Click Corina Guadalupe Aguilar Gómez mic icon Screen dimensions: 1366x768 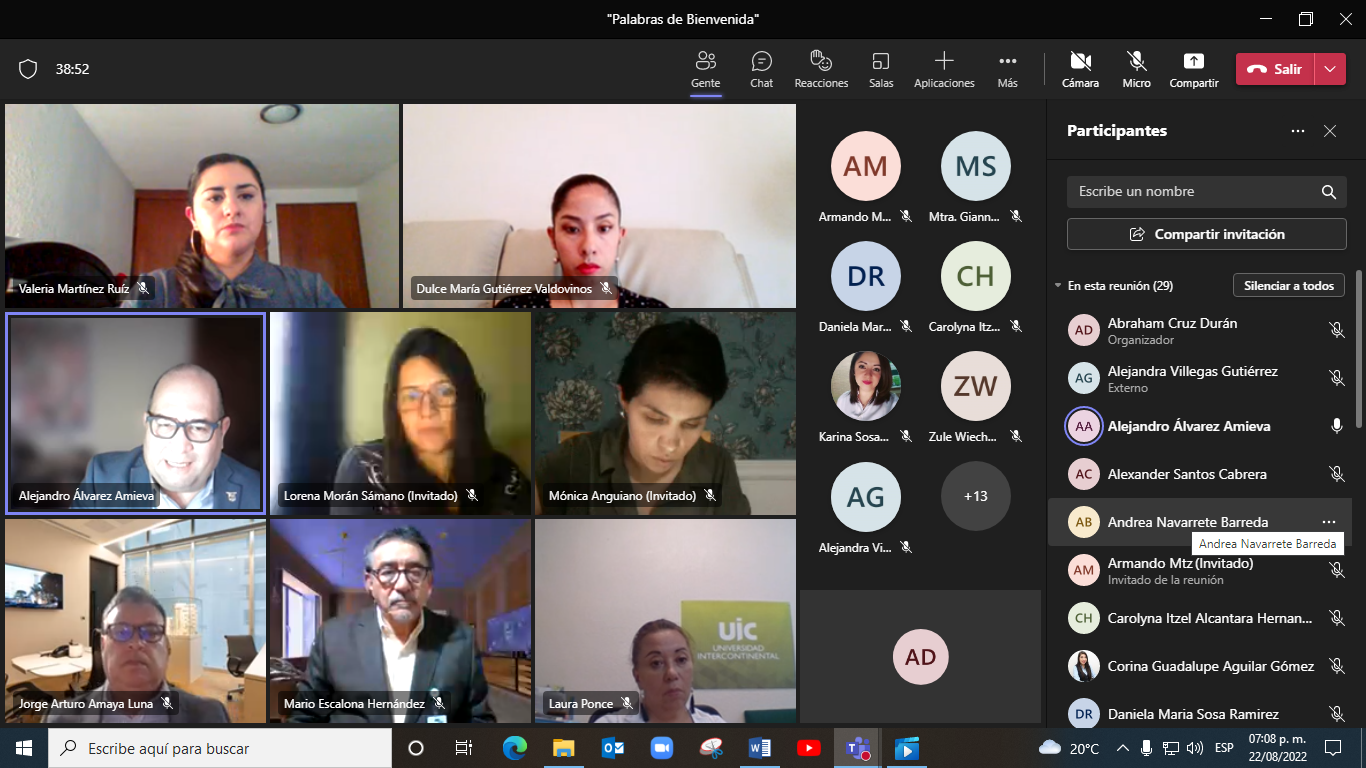1337,666
